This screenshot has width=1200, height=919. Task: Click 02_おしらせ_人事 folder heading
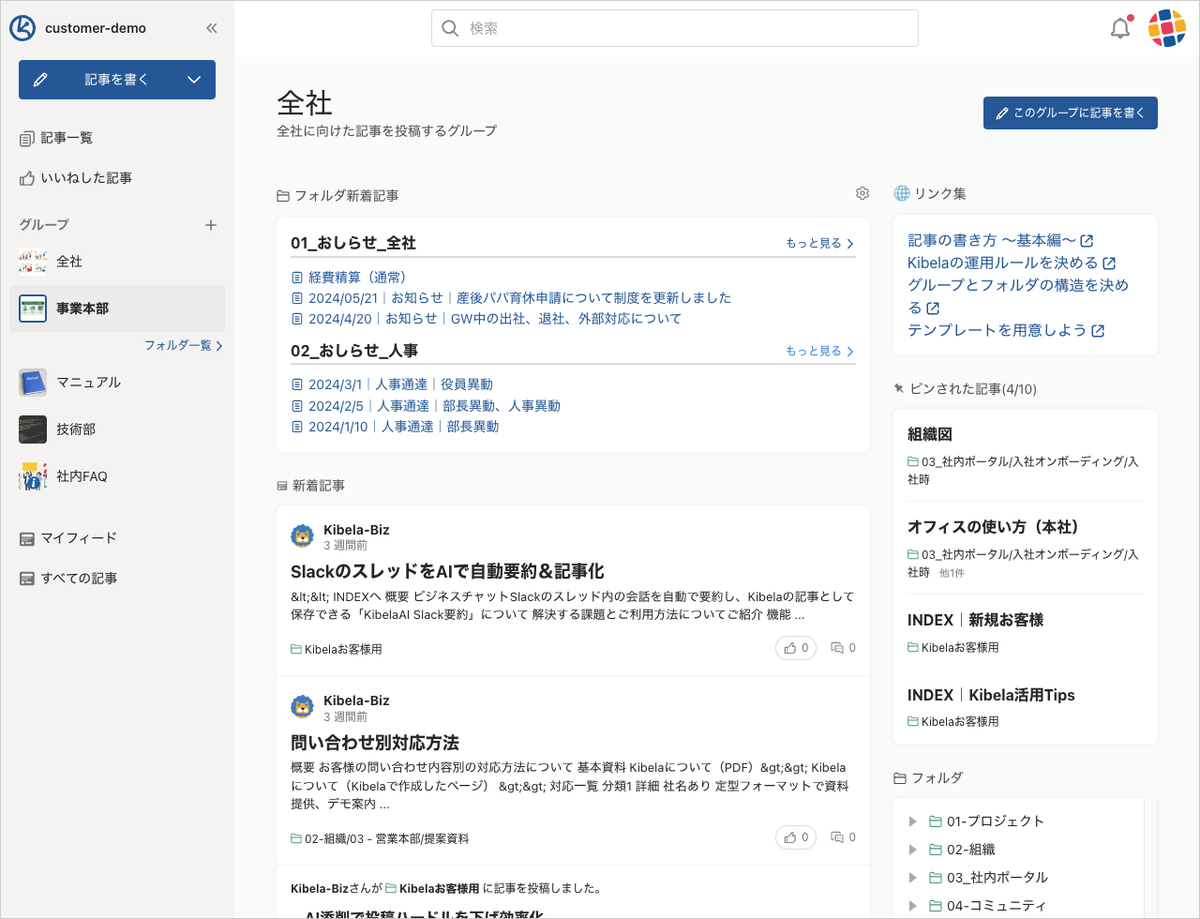pos(354,351)
